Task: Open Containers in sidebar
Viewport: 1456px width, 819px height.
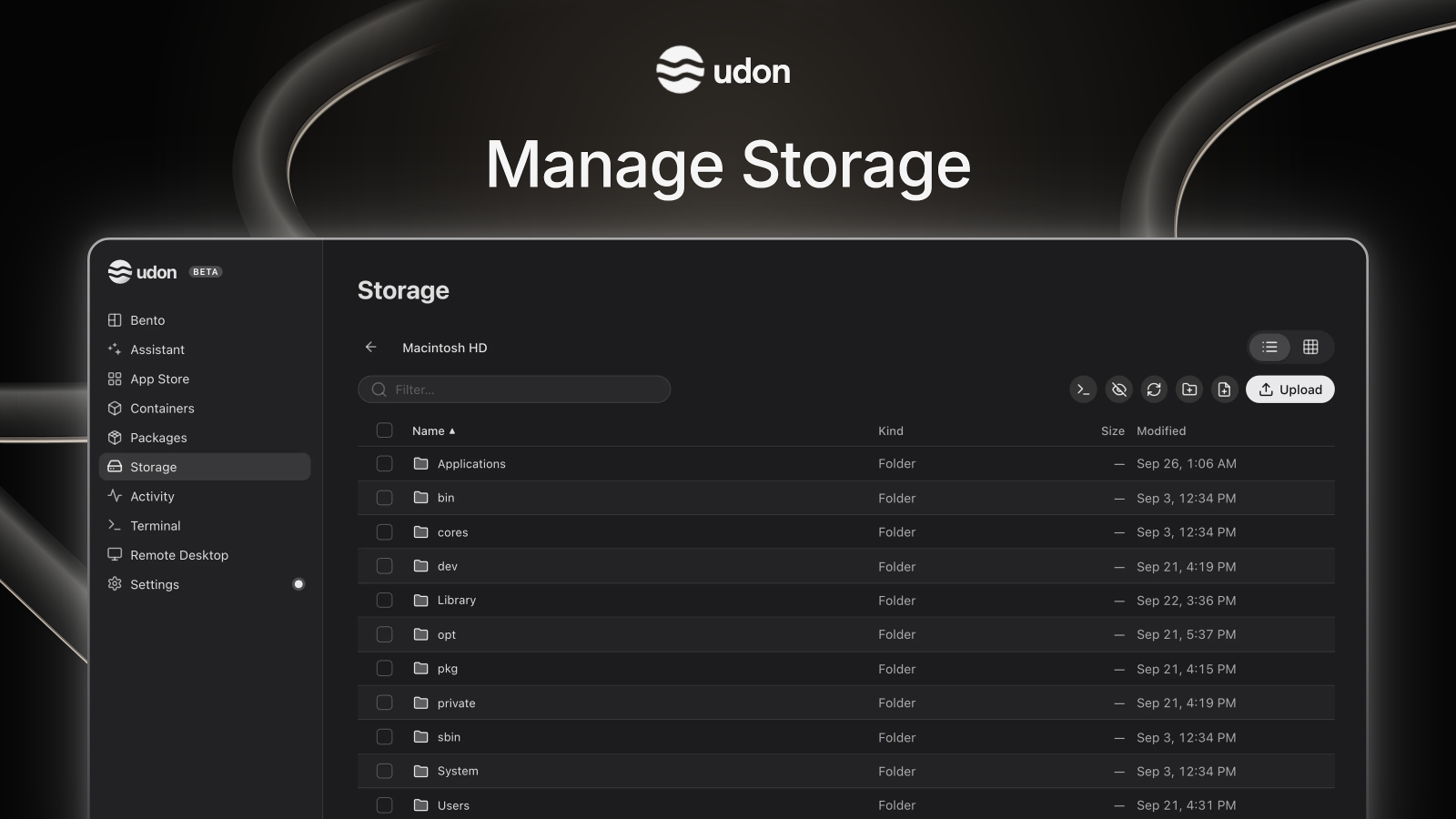Action: [x=205, y=409]
